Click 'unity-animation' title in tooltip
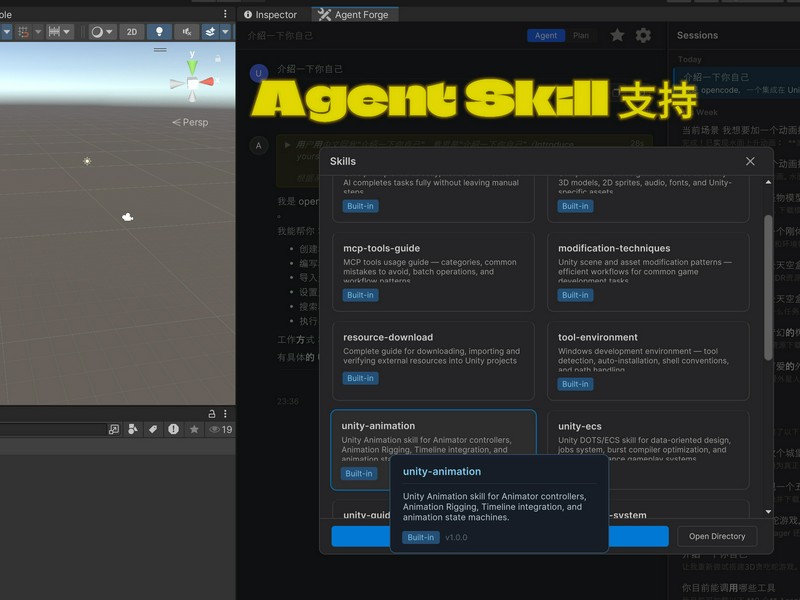This screenshot has width=800, height=600. [442, 471]
